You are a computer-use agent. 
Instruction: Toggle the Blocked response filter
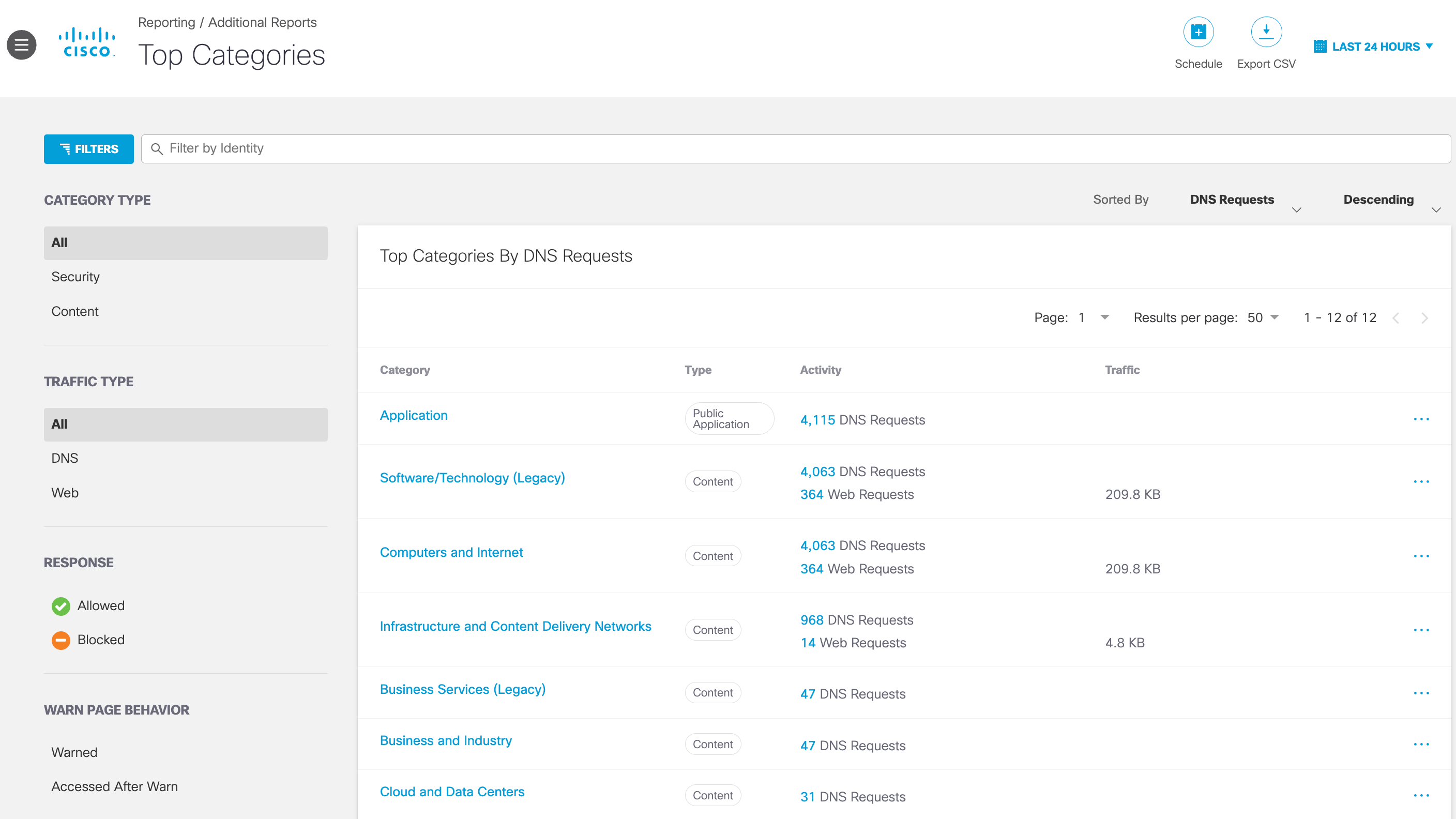[88, 640]
